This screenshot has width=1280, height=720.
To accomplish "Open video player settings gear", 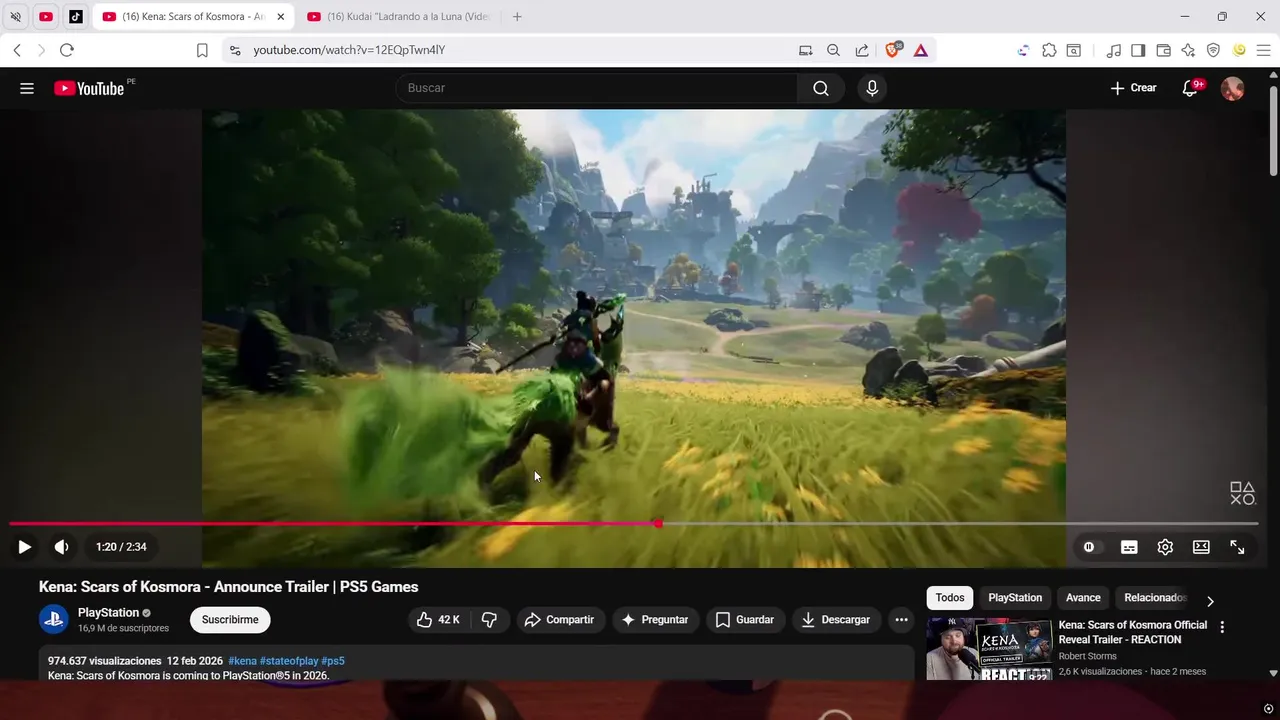I will 1165,547.
